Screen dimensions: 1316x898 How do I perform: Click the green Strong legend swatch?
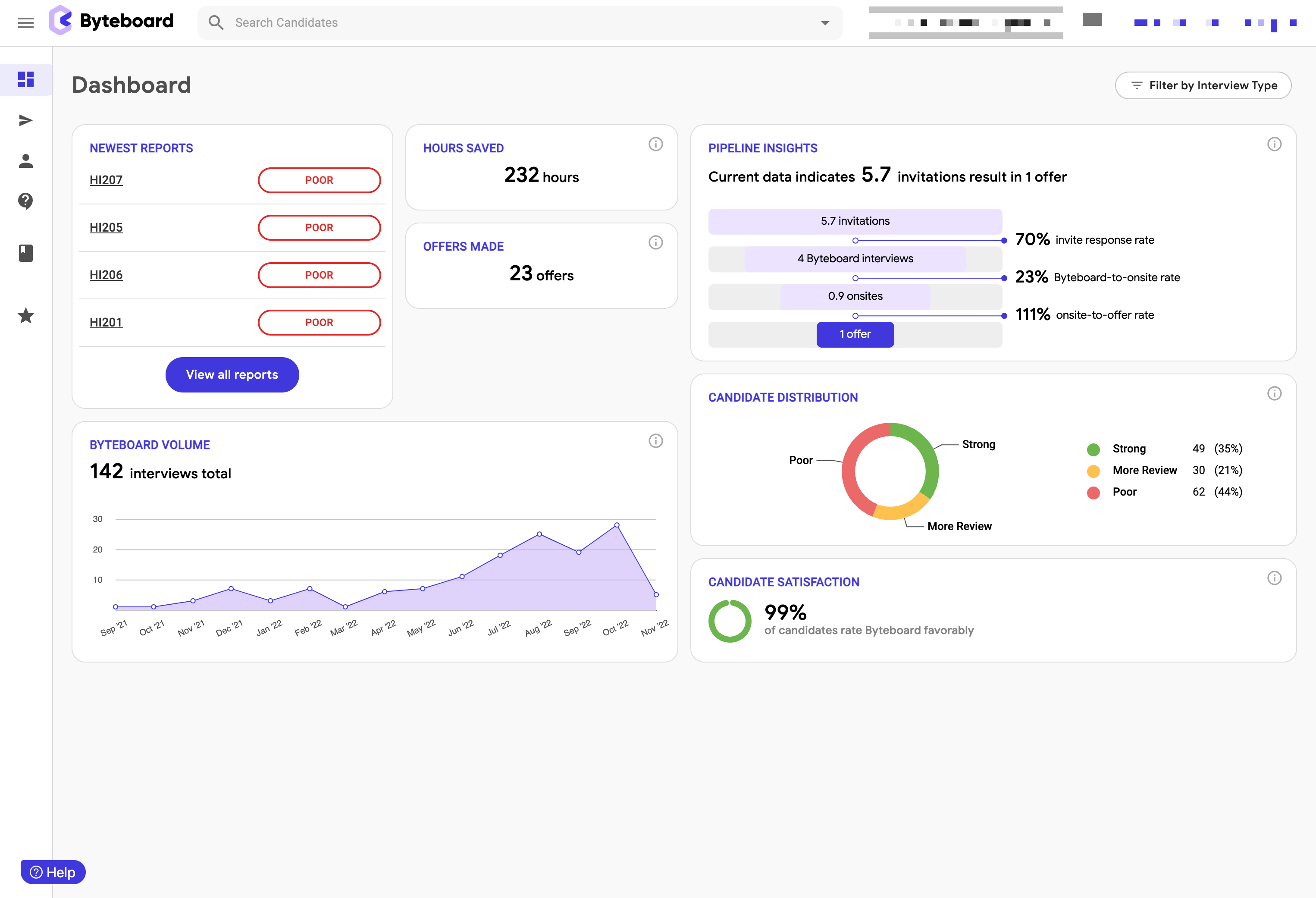pyautogui.click(x=1093, y=449)
